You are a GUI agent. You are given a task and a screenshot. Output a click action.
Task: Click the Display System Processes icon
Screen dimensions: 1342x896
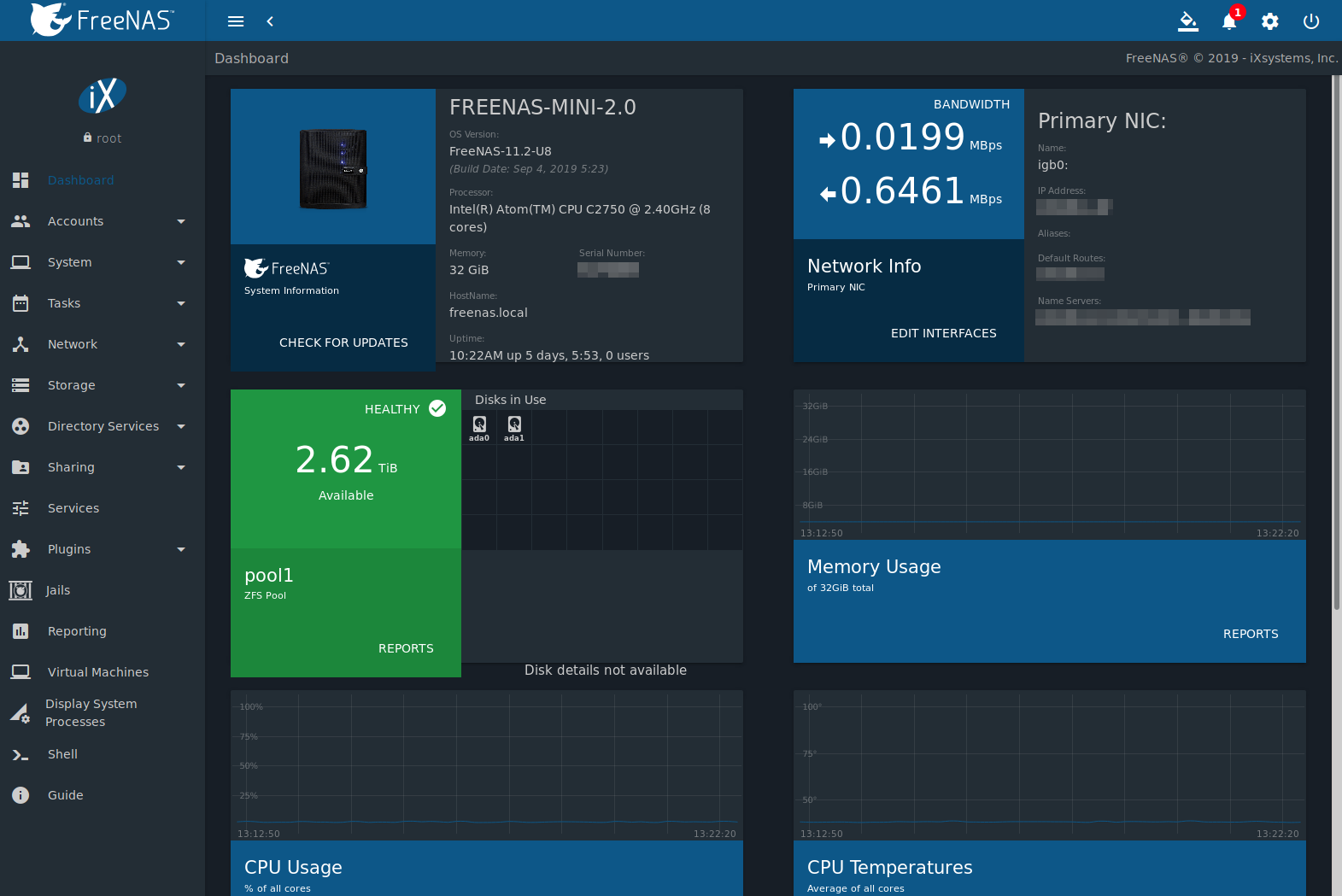pos(21,712)
